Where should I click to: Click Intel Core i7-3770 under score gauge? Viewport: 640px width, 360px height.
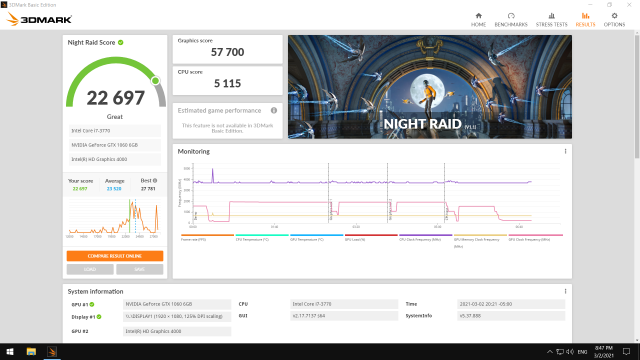point(115,131)
